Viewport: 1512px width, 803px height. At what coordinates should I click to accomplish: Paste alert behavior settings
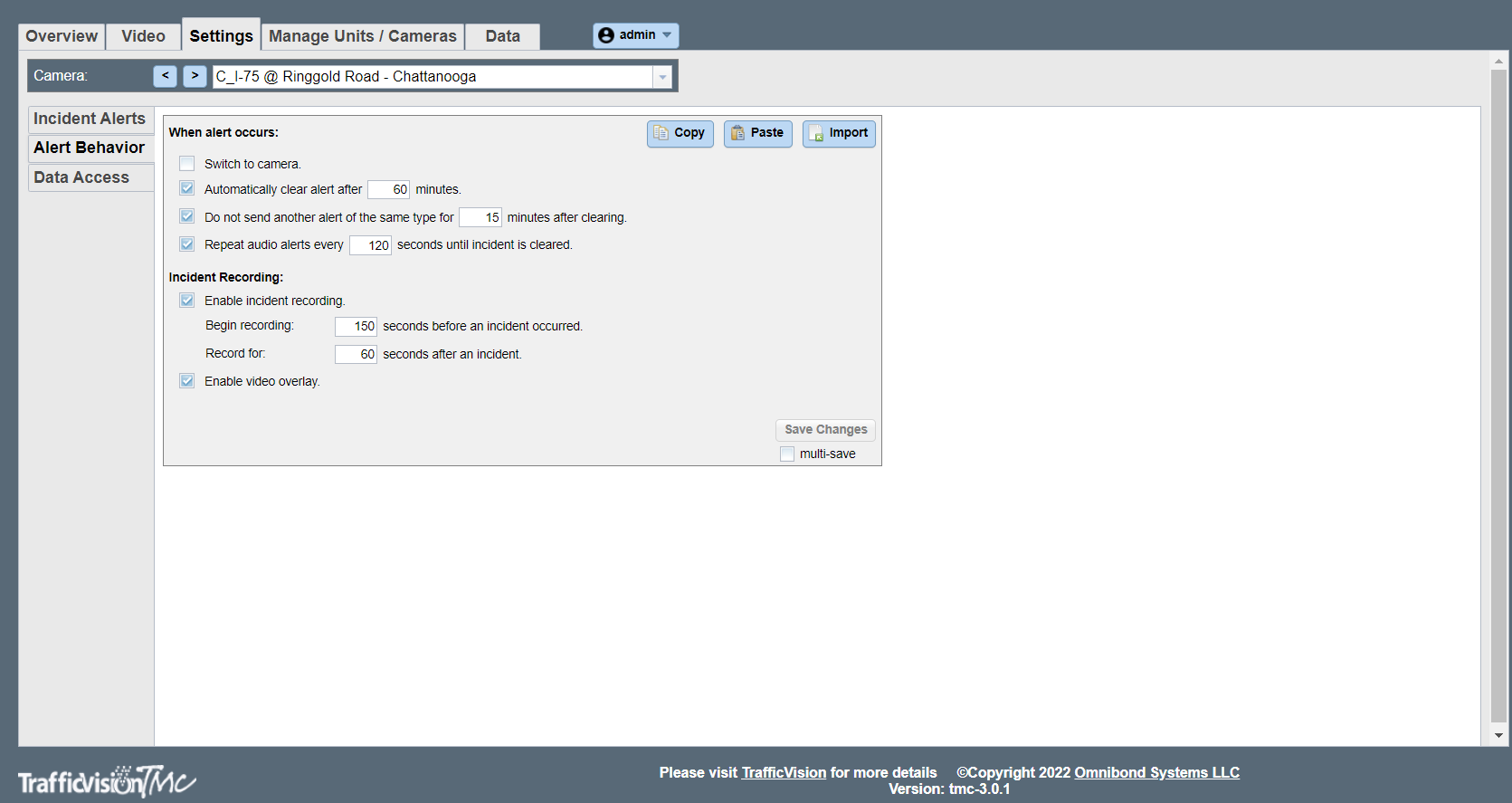click(x=758, y=133)
